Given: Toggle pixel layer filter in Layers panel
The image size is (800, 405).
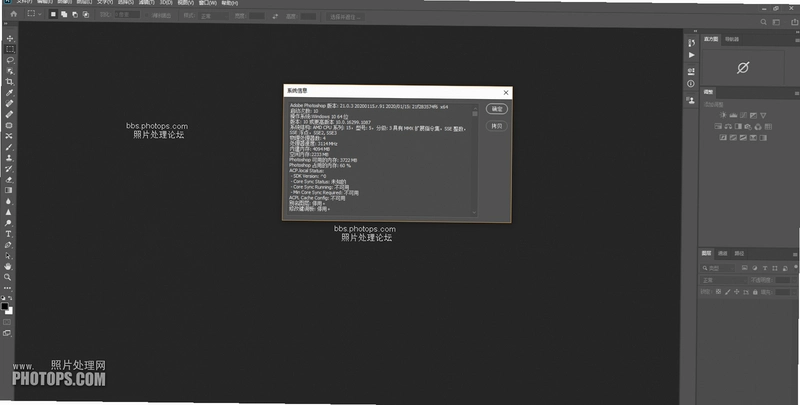Looking at the screenshot, I should [744, 268].
